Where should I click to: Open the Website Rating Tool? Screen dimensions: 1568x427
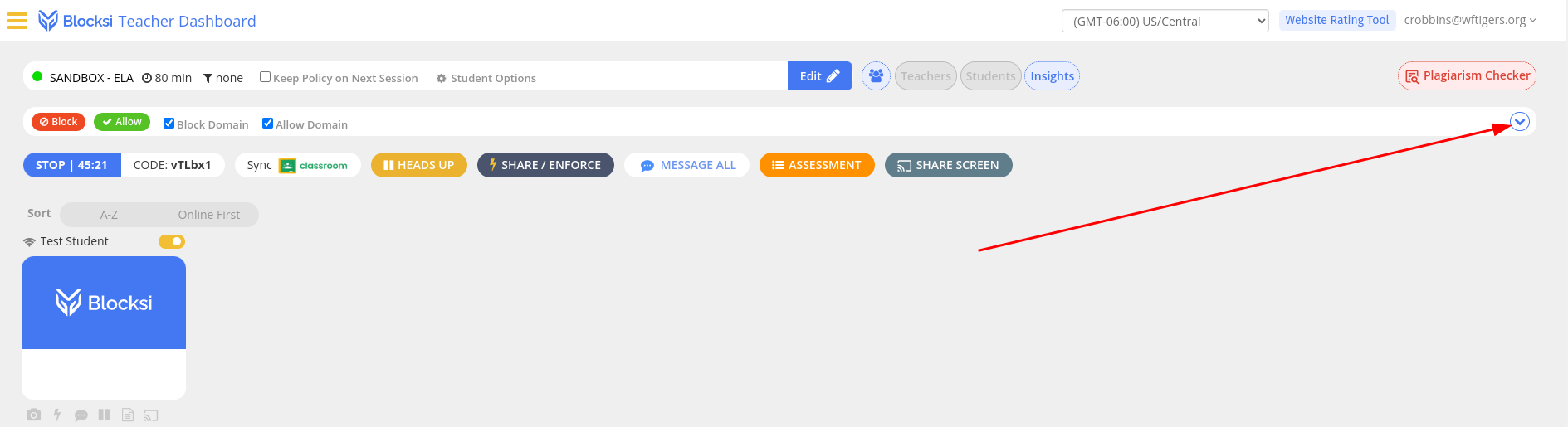(x=1336, y=20)
